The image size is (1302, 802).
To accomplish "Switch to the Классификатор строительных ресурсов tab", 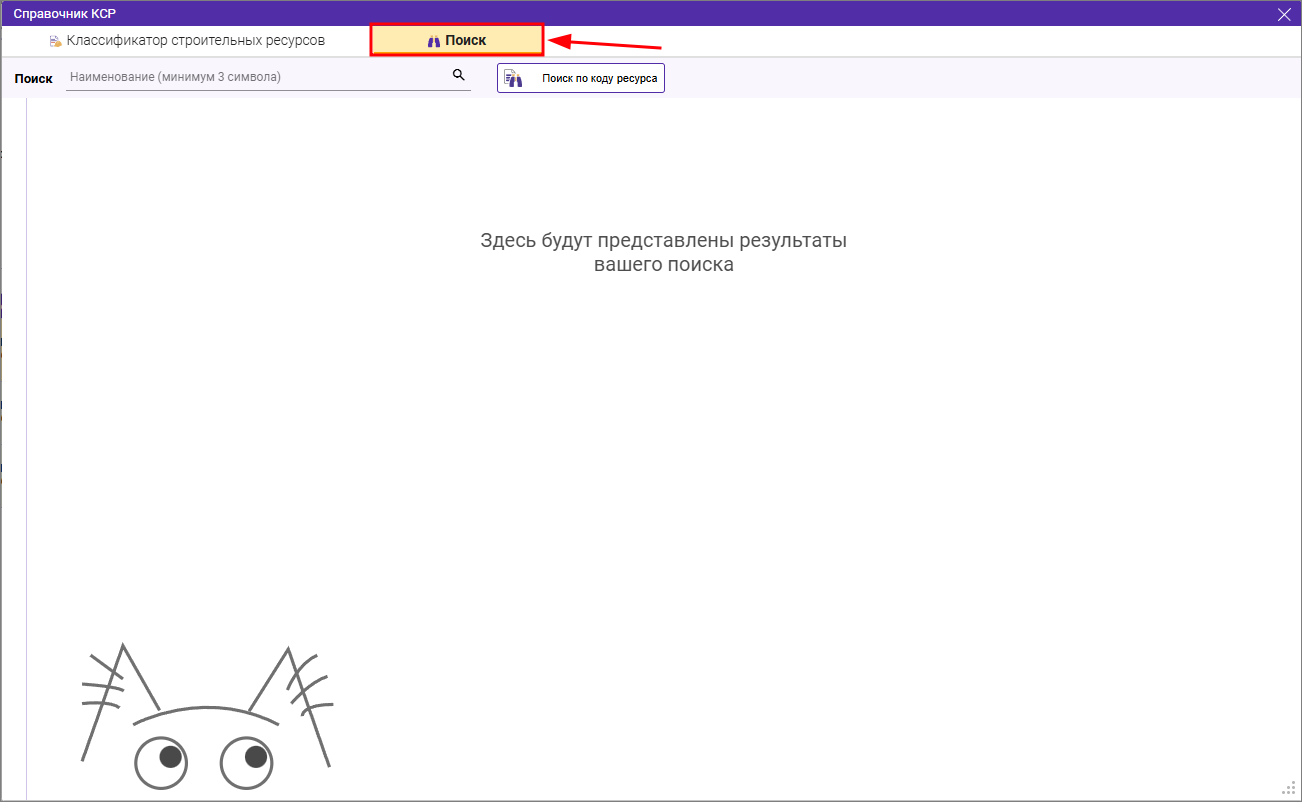I will pos(195,41).
